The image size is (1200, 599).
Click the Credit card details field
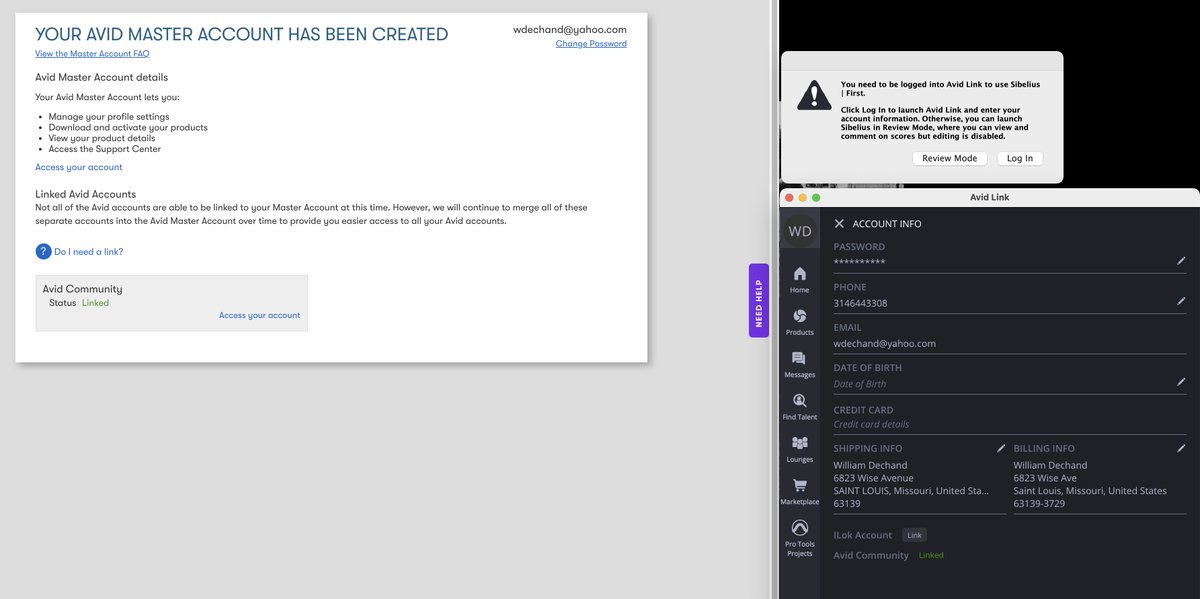pos(1010,424)
